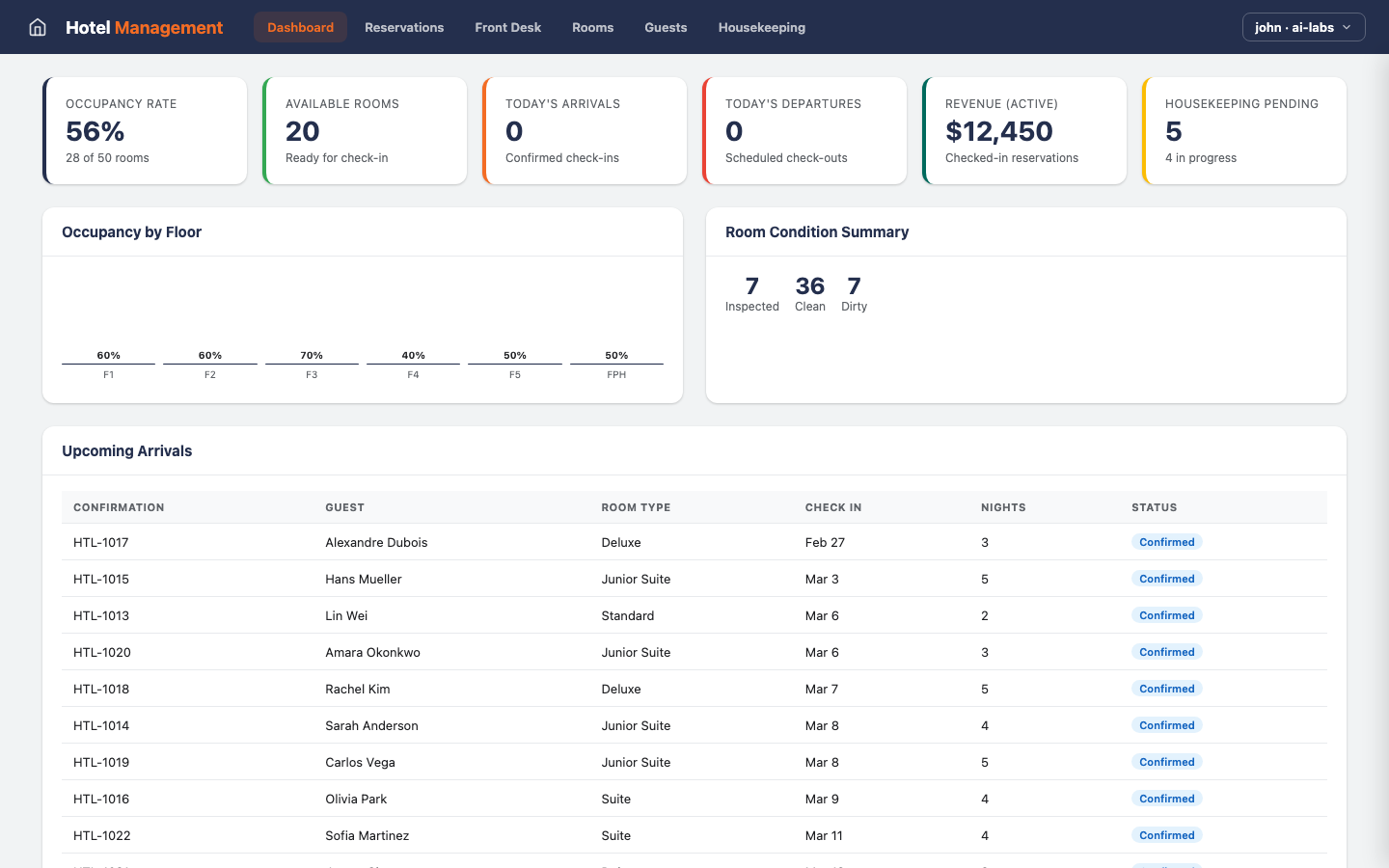Click the CONFIRMATION column header
Viewport: 1389px width, 868px height.
click(x=118, y=507)
